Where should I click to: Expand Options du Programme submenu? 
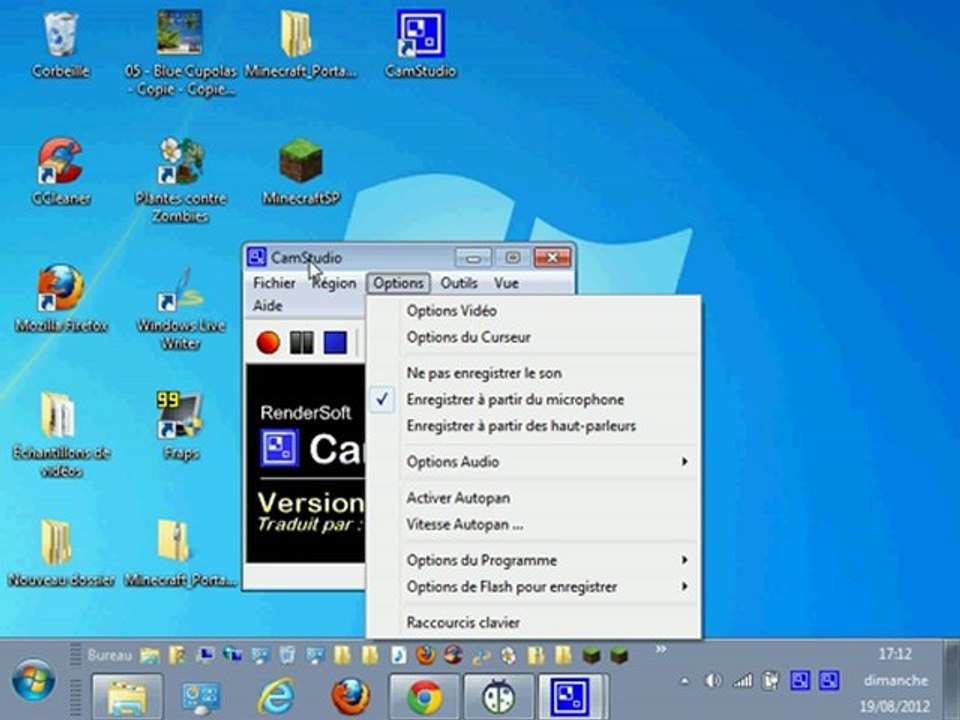[x=533, y=560]
